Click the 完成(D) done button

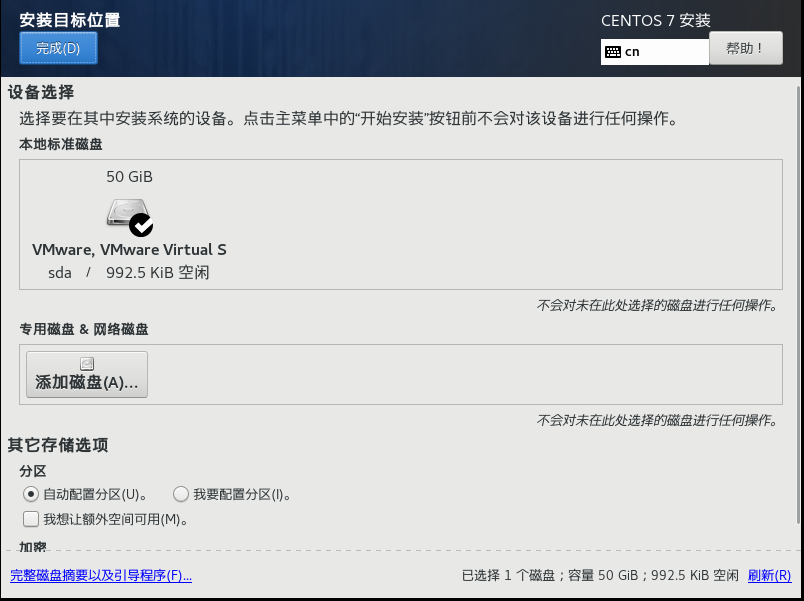pyautogui.click(x=58, y=48)
